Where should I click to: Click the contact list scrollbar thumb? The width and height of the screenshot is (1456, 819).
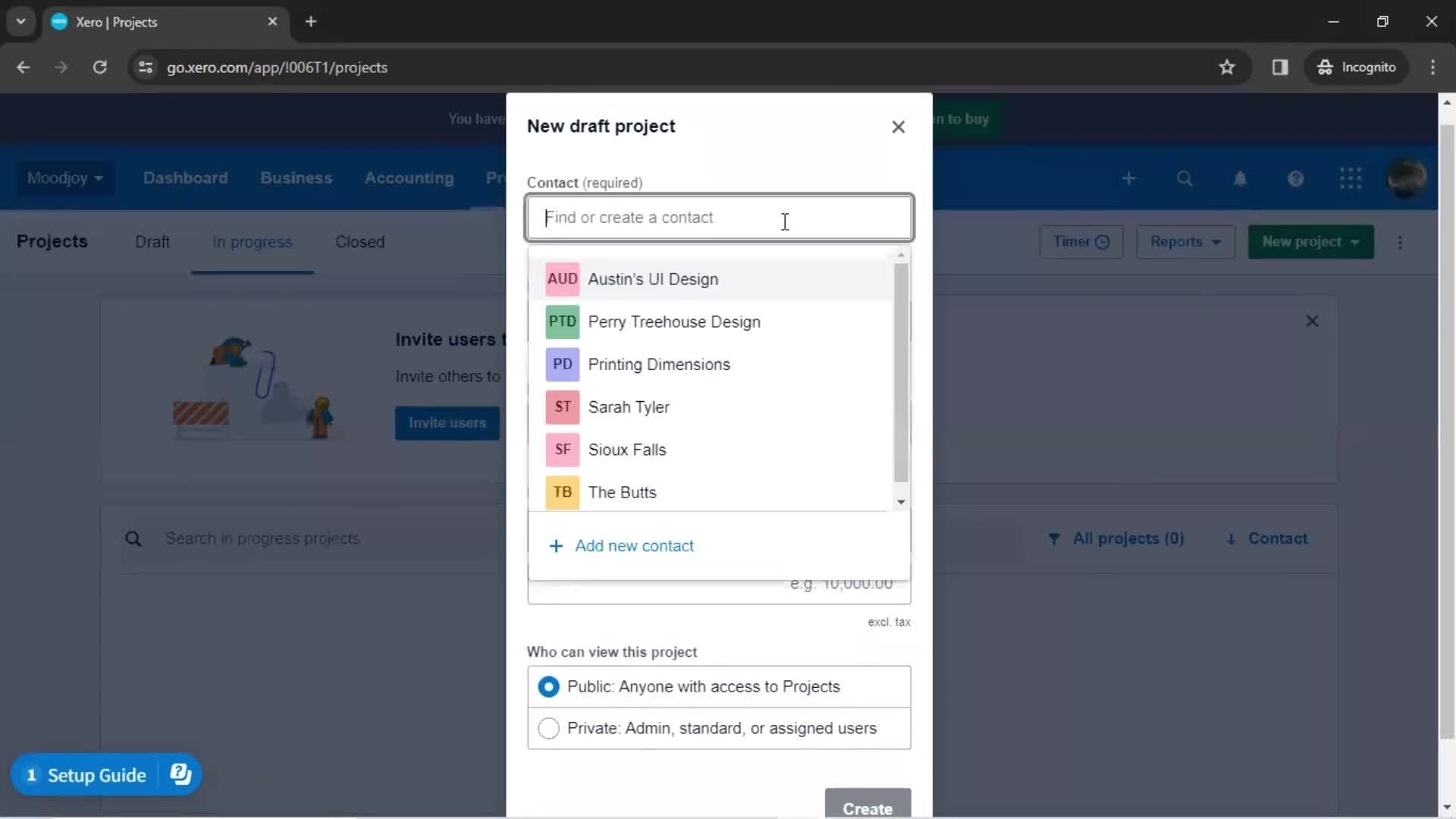901,373
